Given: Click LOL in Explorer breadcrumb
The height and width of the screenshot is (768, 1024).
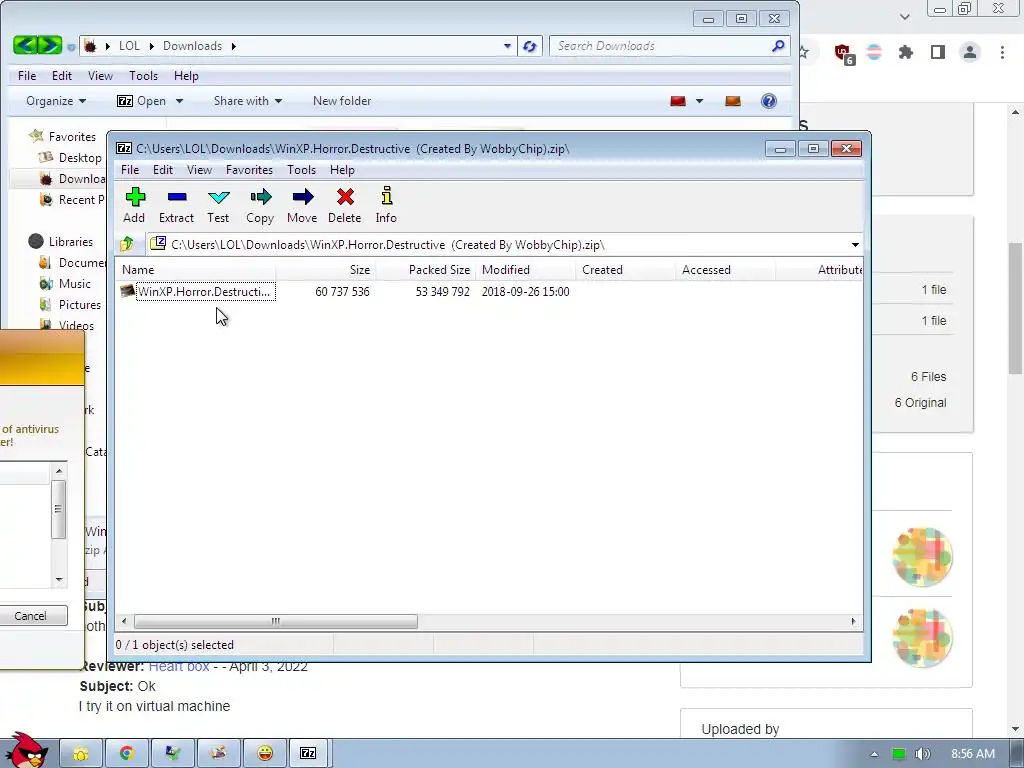Looking at the screenshot, I should click(129, 46).
